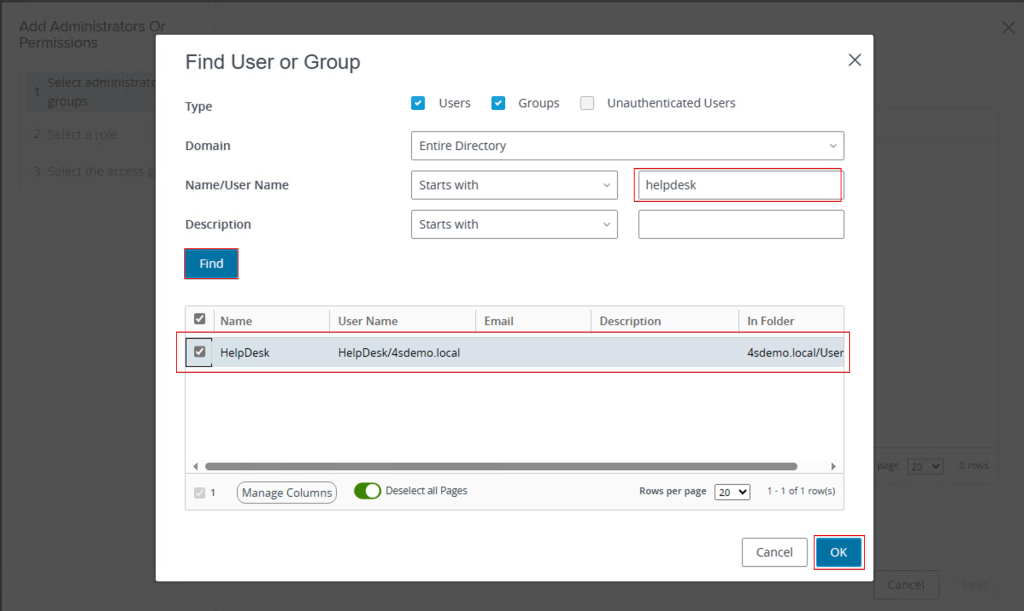This screenshot has height=611, width=1024.
Task: Uncheck the Users type checkbox
Action: (418, 103)
